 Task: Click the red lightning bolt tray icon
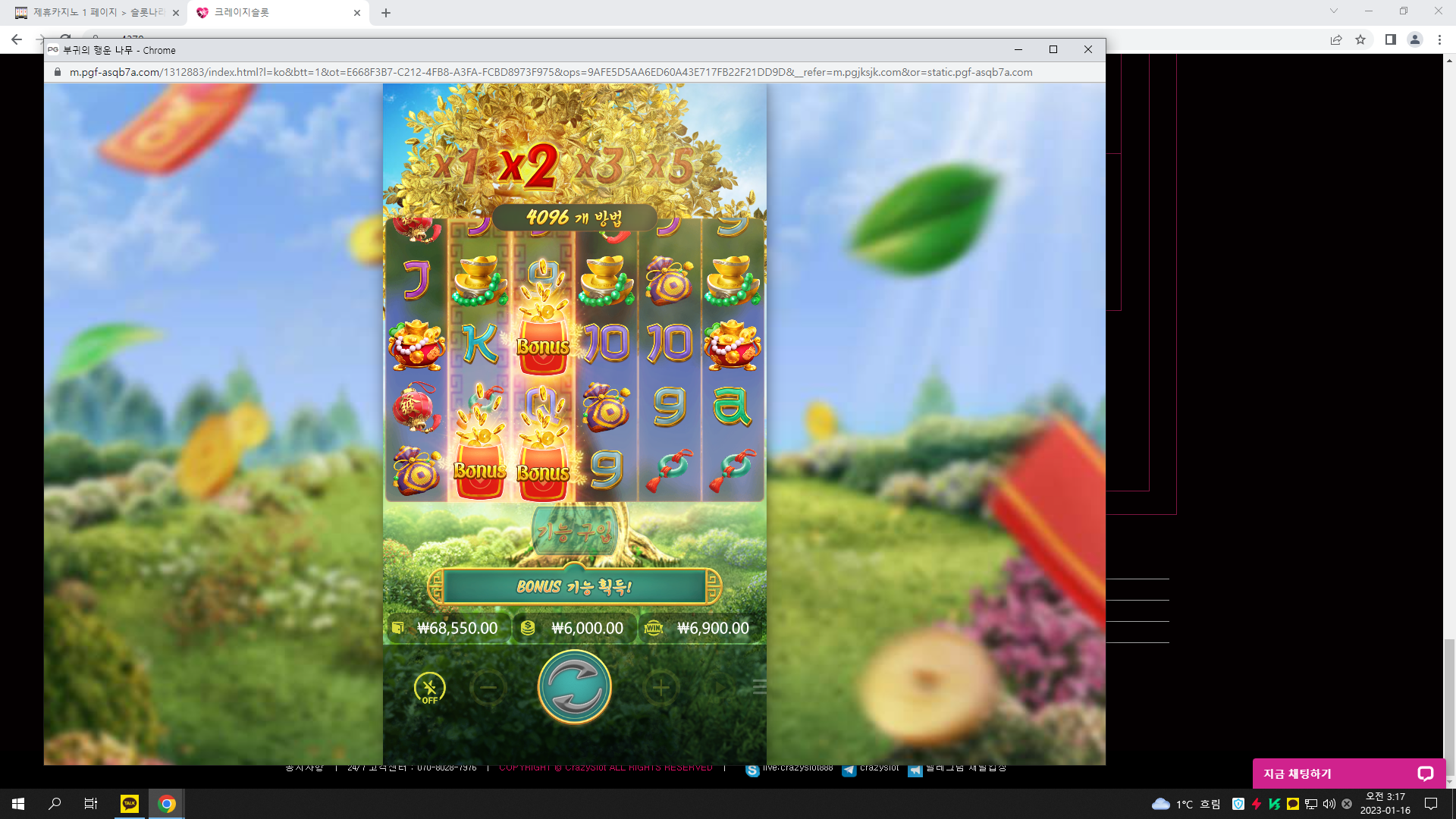(1257, 804)
